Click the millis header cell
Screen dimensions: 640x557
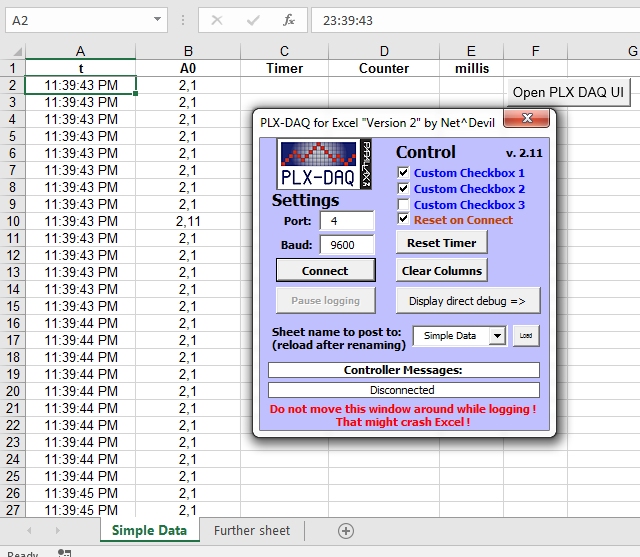tap(471, 68)
